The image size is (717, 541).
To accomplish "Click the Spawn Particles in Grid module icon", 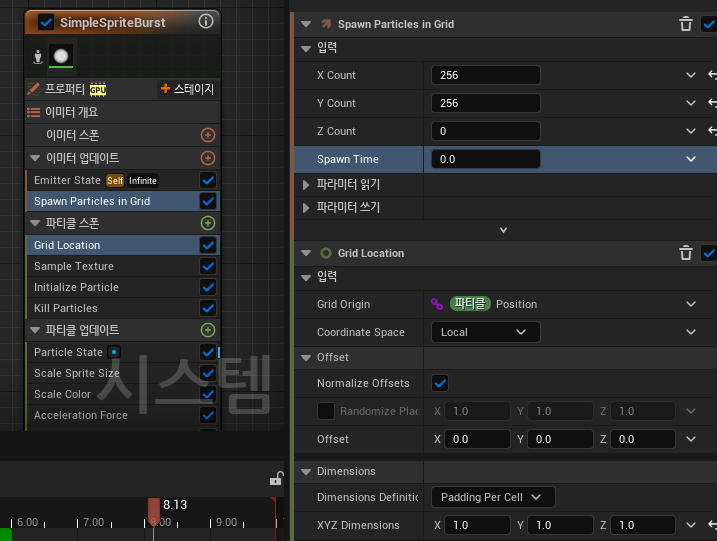I will (326, 24).
